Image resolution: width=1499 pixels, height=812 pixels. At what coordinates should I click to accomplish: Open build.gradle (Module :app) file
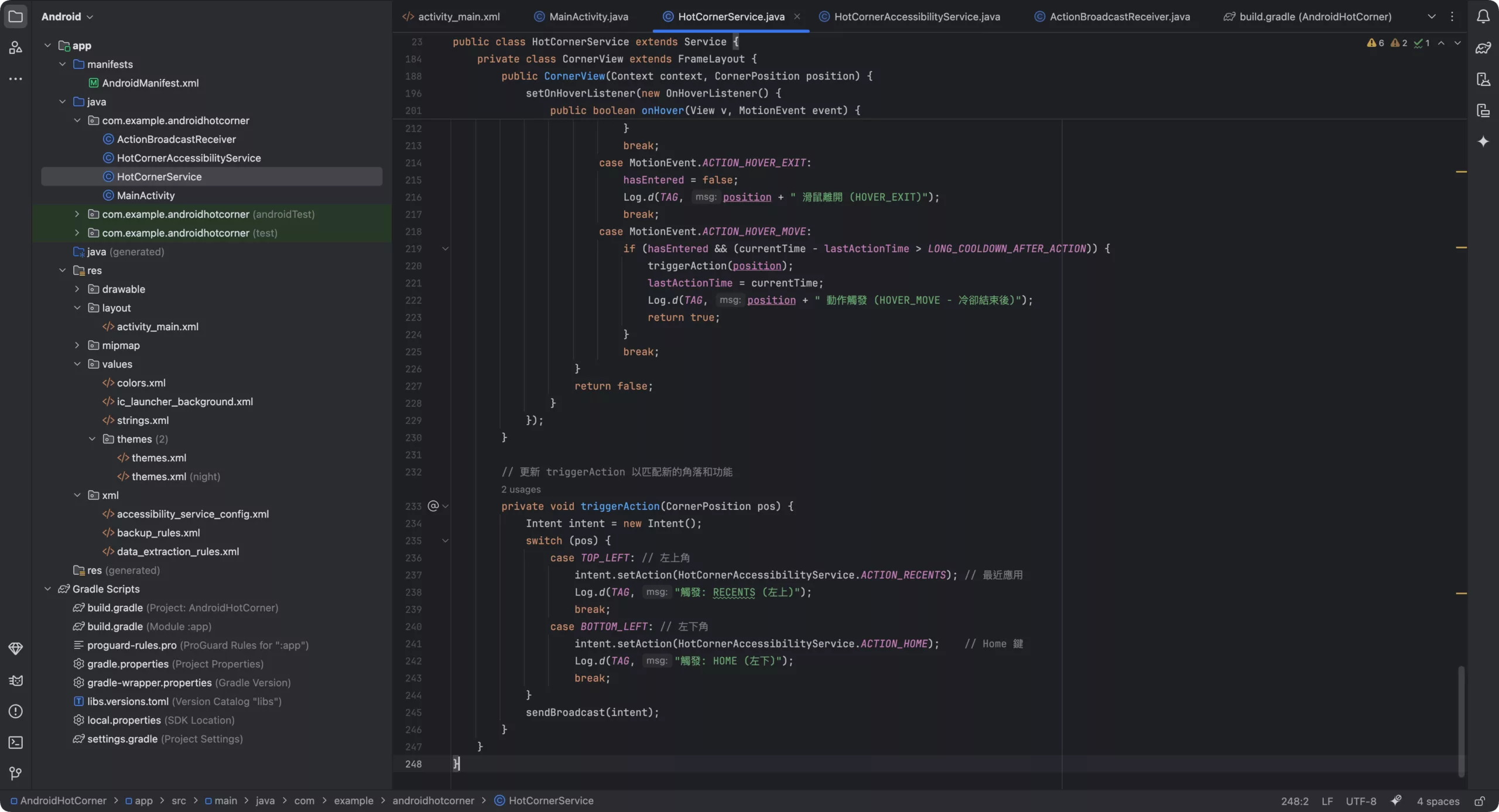tap(142, 626)
